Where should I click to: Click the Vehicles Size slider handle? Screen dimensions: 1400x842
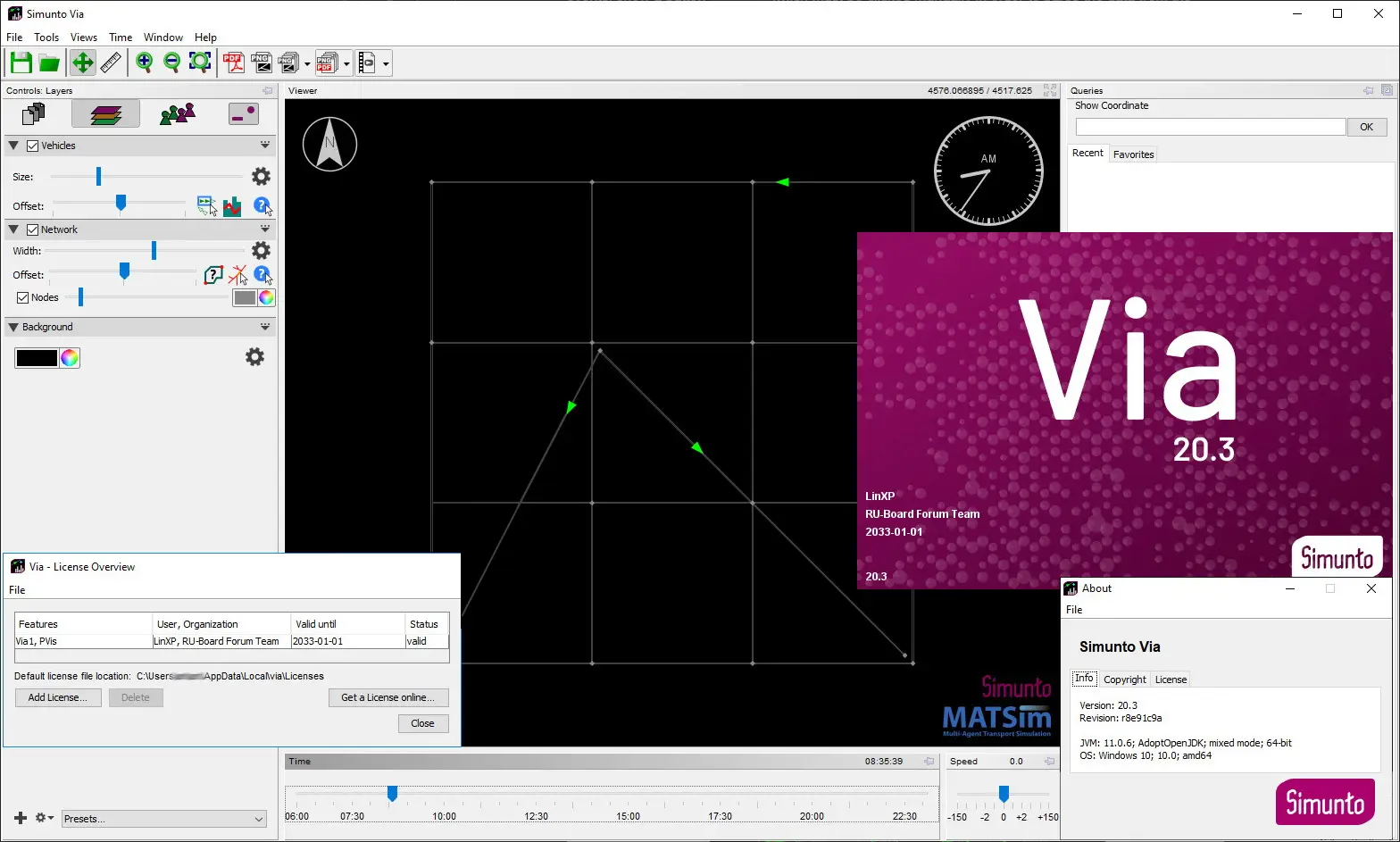[x=98, y=176]
